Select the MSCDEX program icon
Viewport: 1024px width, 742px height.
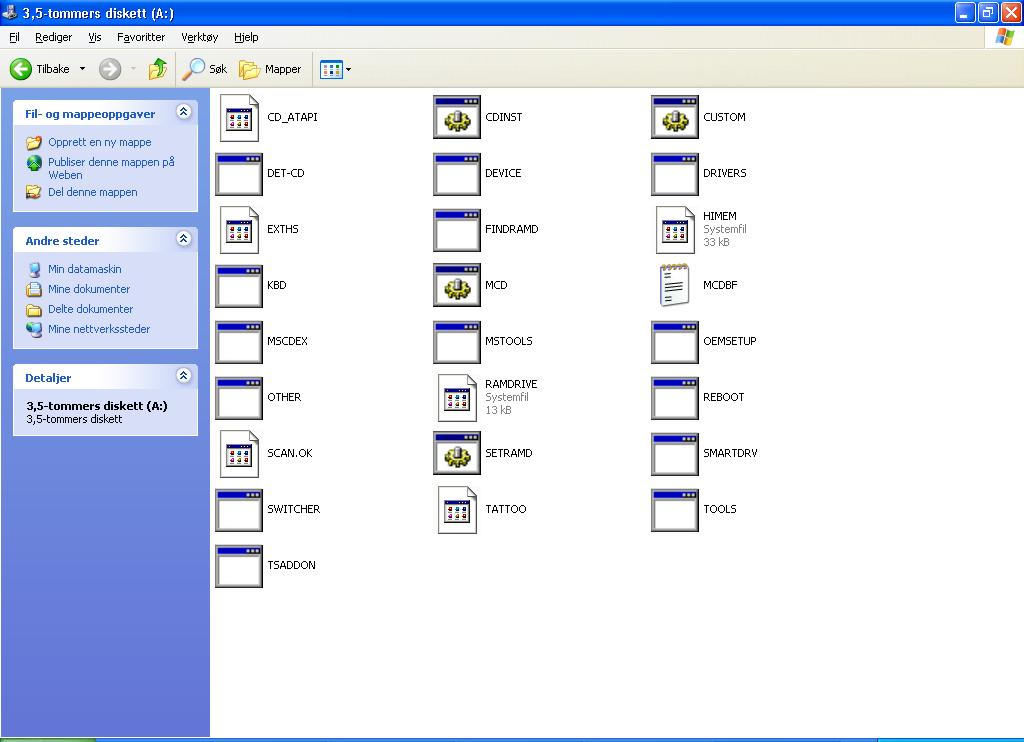click(x=239, y=342)
